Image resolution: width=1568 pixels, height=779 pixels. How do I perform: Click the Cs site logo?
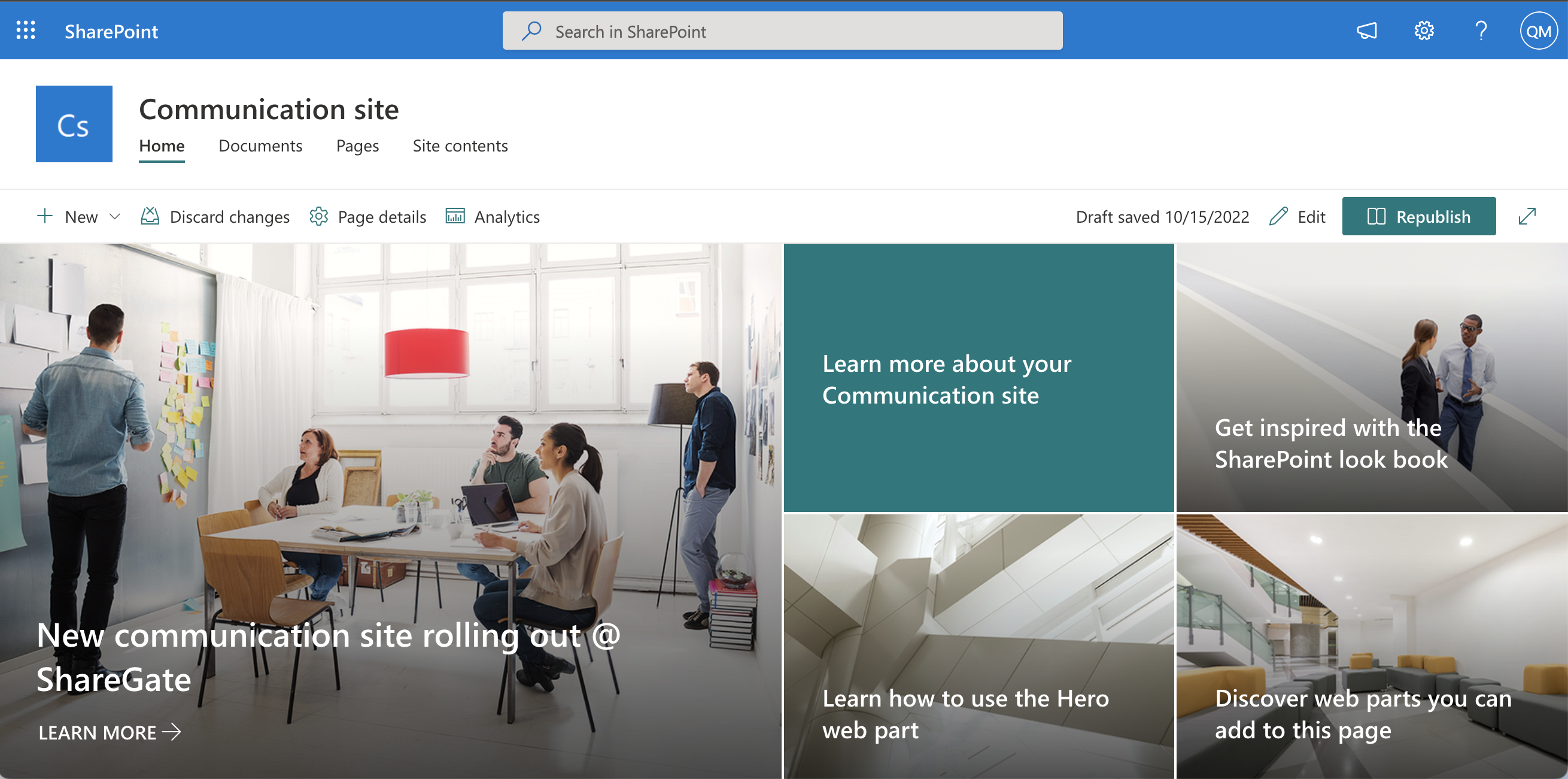click(74, 123)
